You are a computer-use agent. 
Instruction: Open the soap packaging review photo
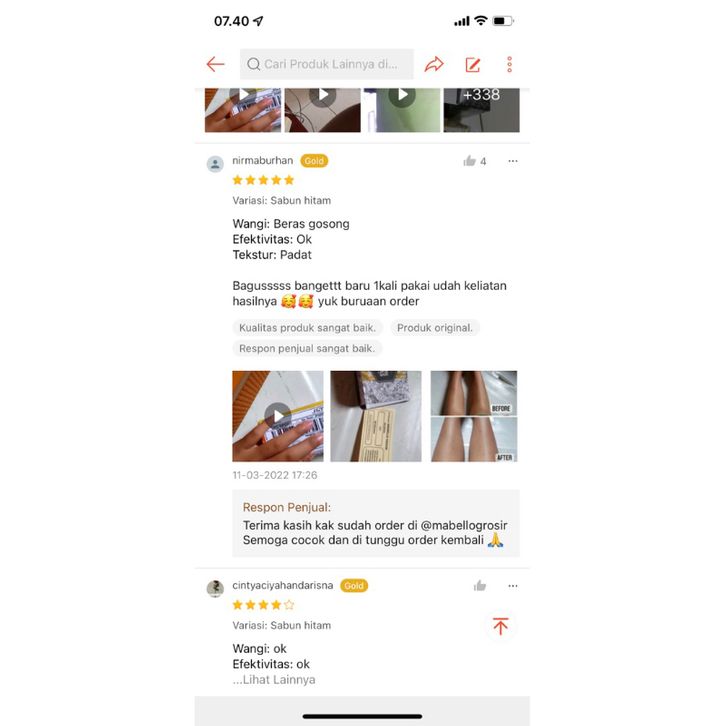[x=376, y=416]
